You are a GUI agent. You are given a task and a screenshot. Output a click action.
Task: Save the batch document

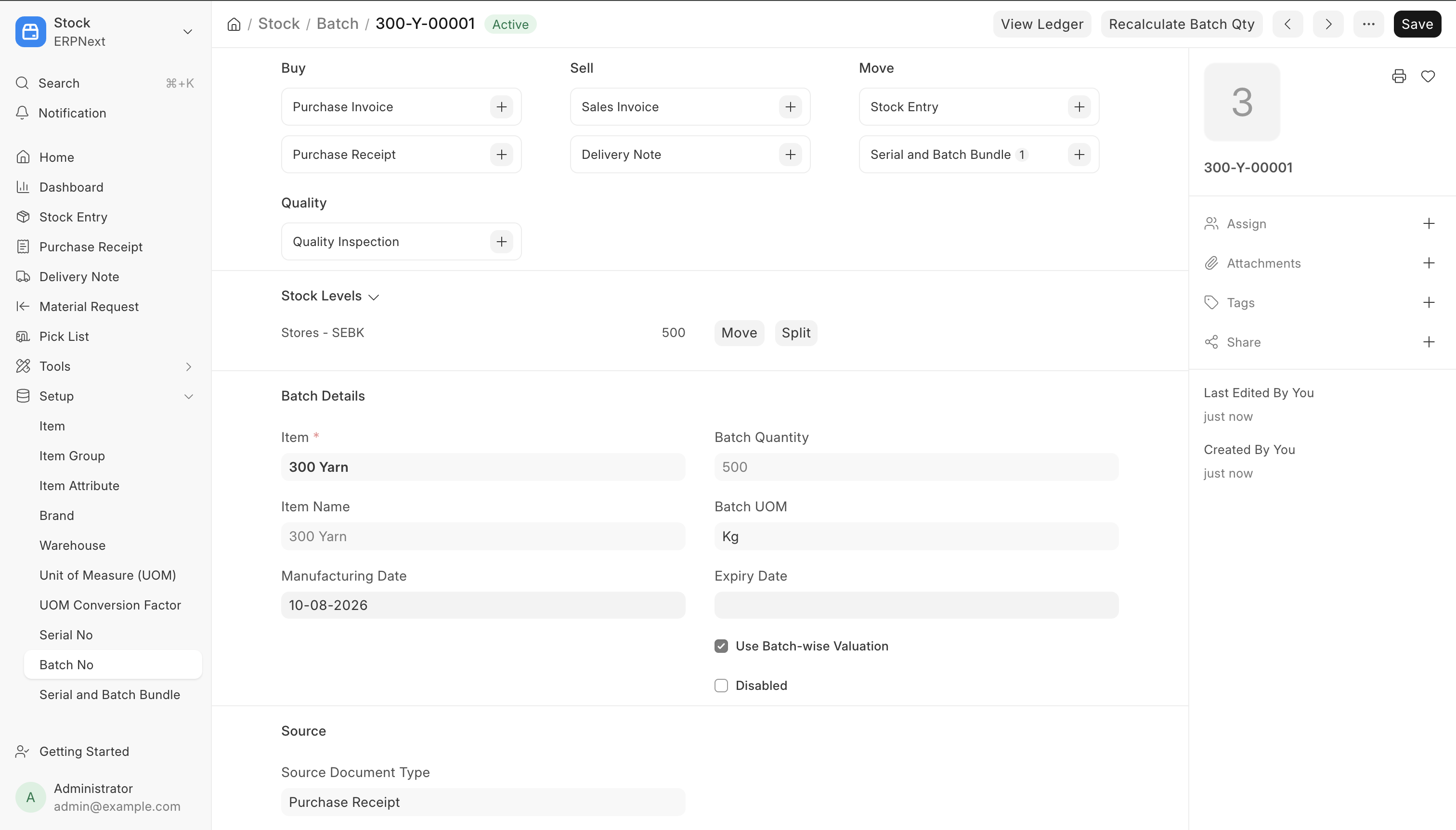pos(1417,24)
